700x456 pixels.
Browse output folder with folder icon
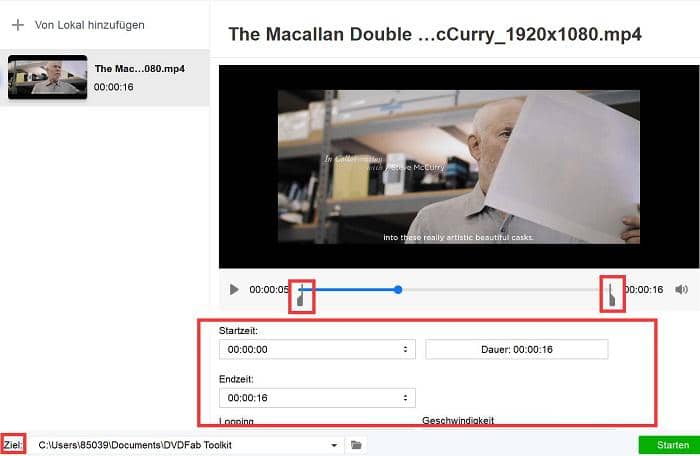(356, 445)
